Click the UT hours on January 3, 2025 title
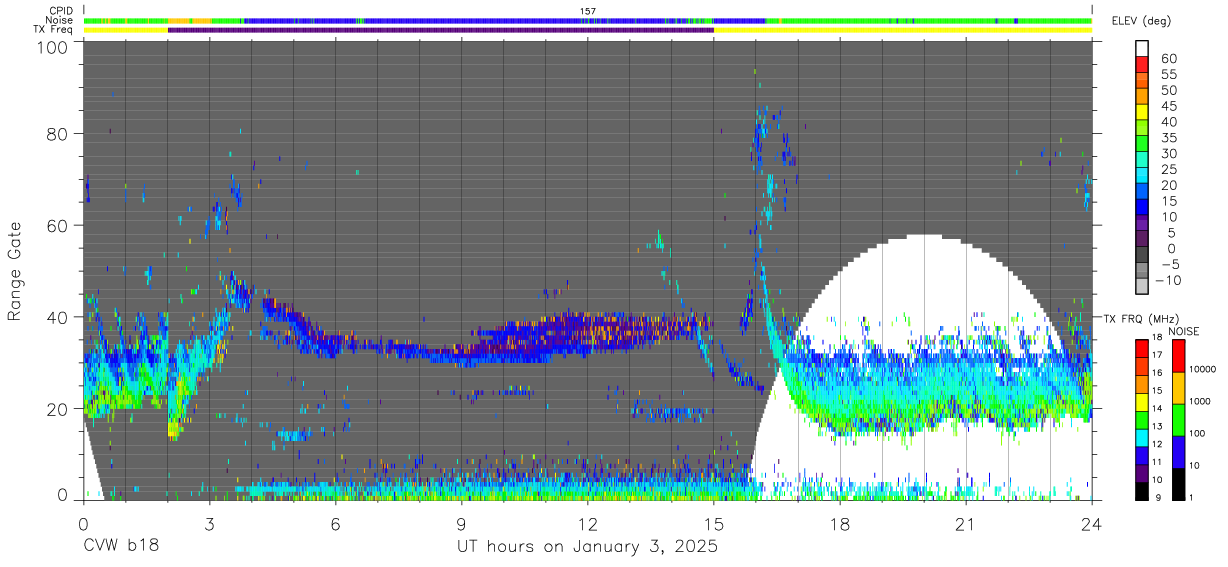 click(588, 547)
